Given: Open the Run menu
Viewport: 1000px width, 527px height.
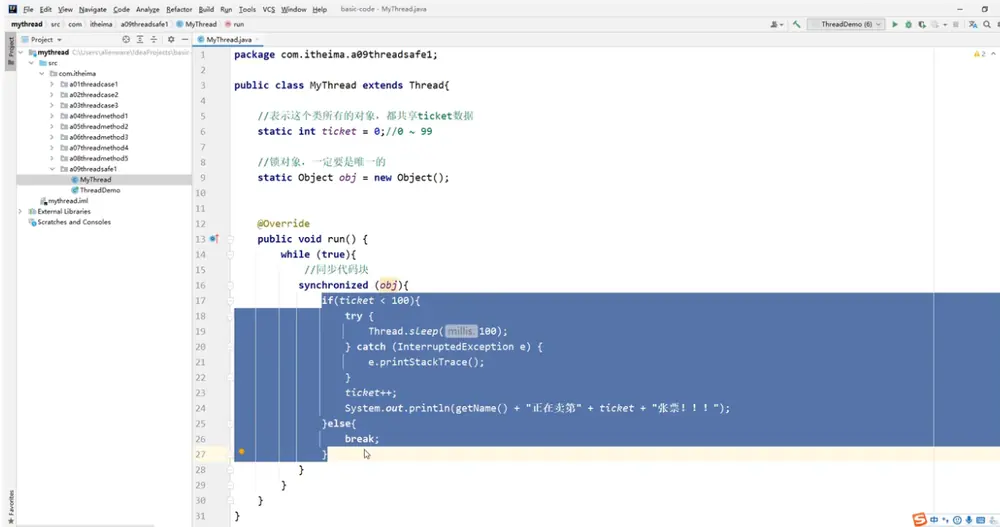Looking at the screenshot, I should coord(226,10).
